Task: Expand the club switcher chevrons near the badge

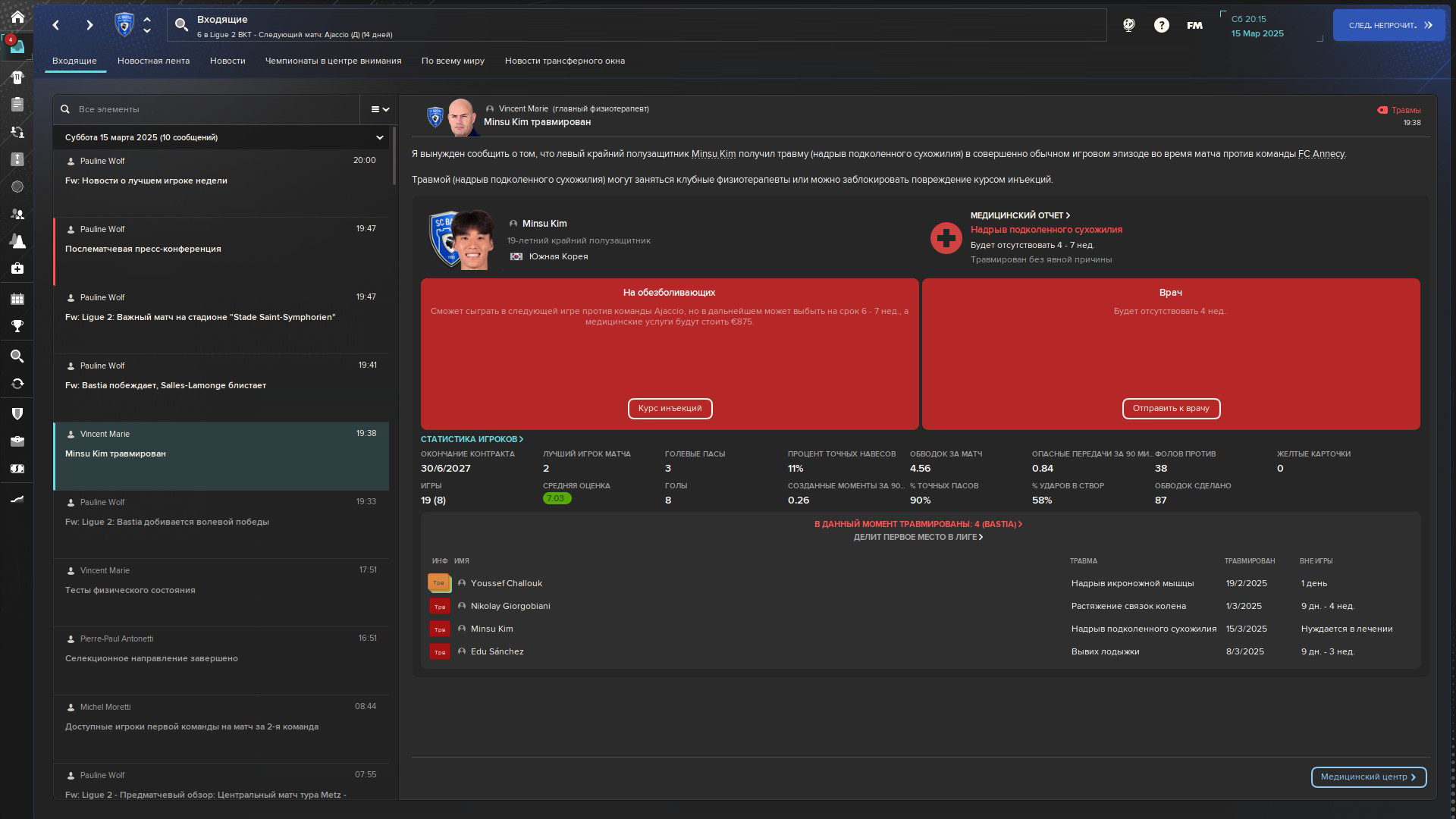Action: pyautogui.click(x=147, y=25)
